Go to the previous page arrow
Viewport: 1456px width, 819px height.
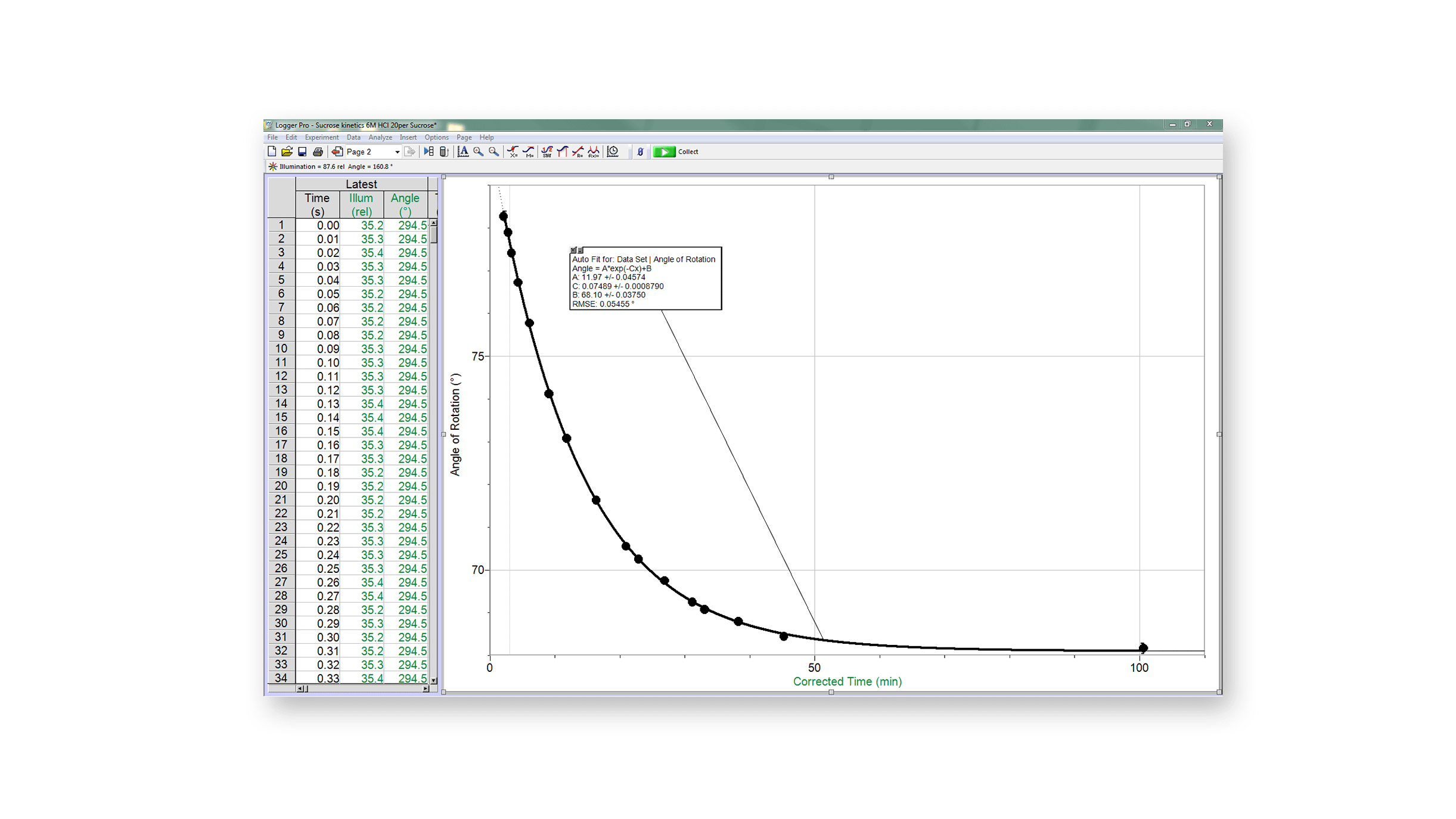tap(337, 151)
